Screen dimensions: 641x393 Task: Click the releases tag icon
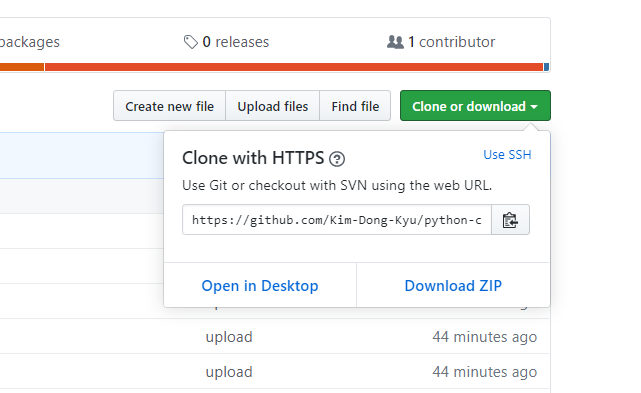tap(191, 42)
